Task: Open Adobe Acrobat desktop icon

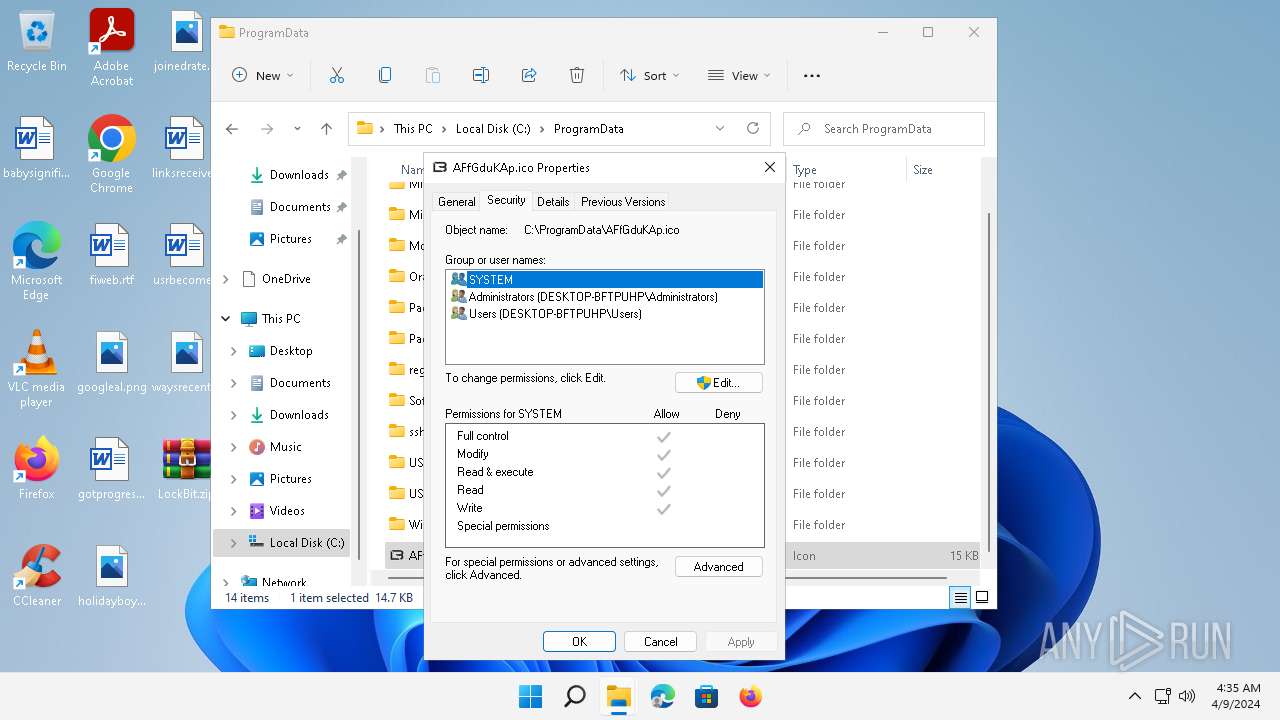Action: (x=111, y=47)
